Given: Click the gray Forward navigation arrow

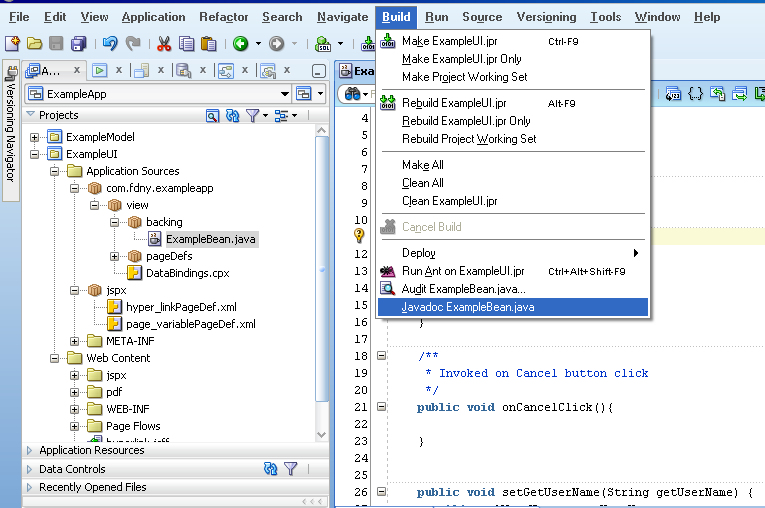Looking at the screenshot, I should 277,43.
